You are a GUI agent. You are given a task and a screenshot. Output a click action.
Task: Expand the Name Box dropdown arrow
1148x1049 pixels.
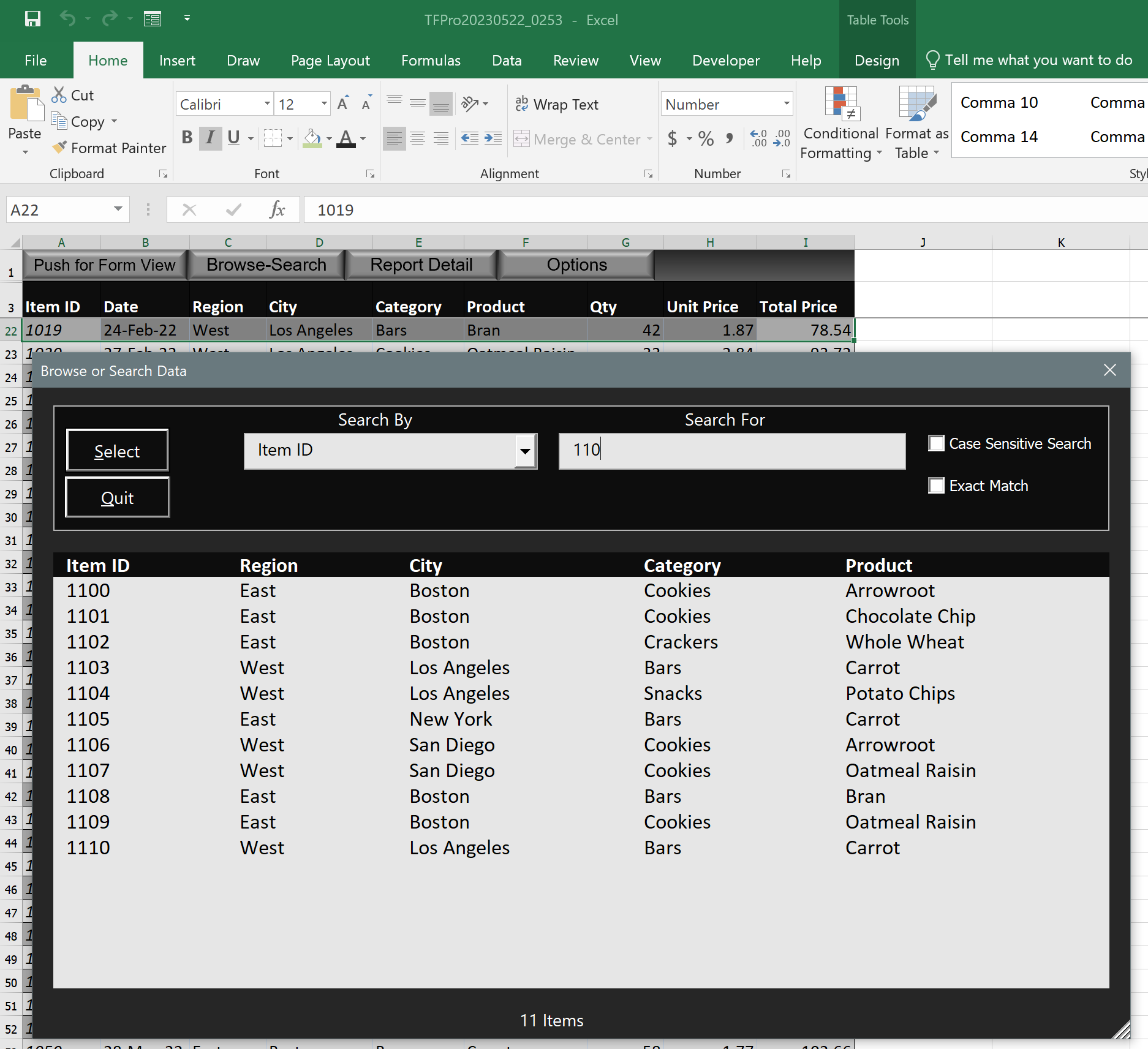click(118, 209)
